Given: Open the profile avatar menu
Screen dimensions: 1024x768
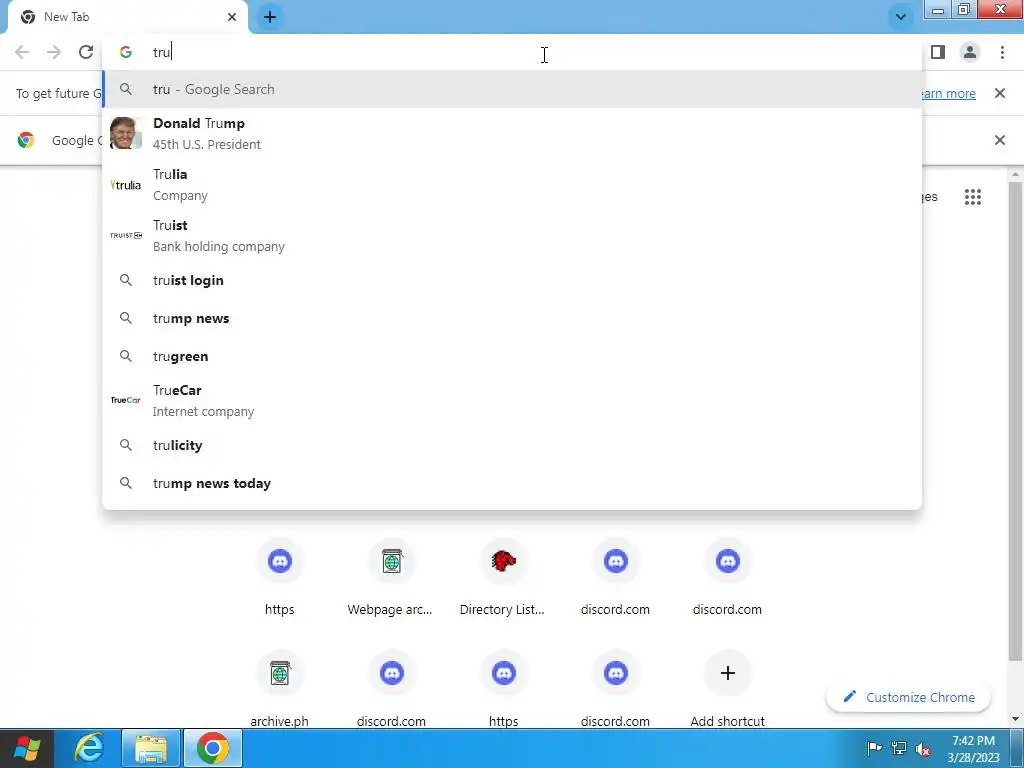Looking at the screenshot, I should 970,52.
